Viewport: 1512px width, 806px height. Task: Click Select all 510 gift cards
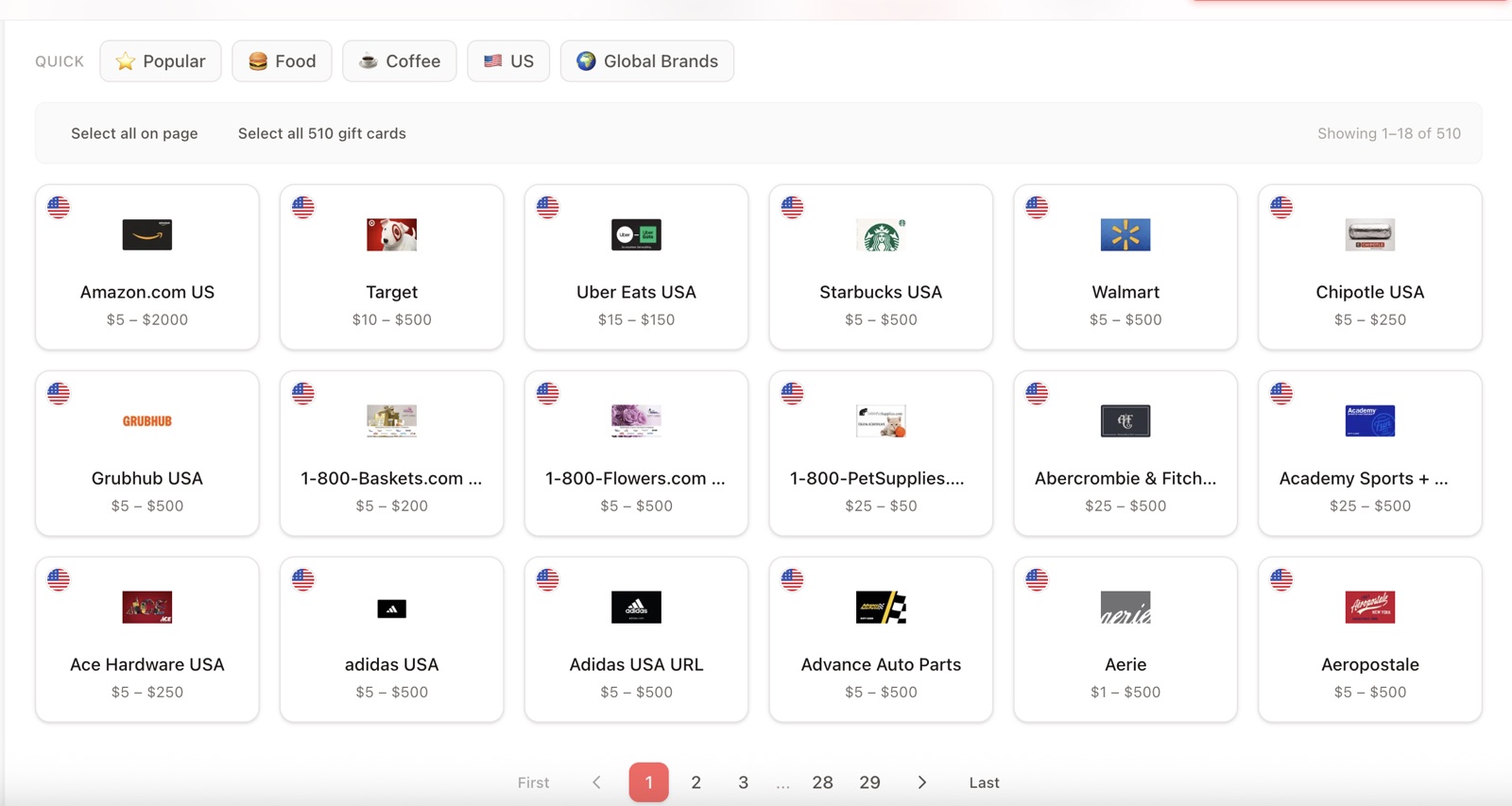pyautogui.click(x=322, y=133)
